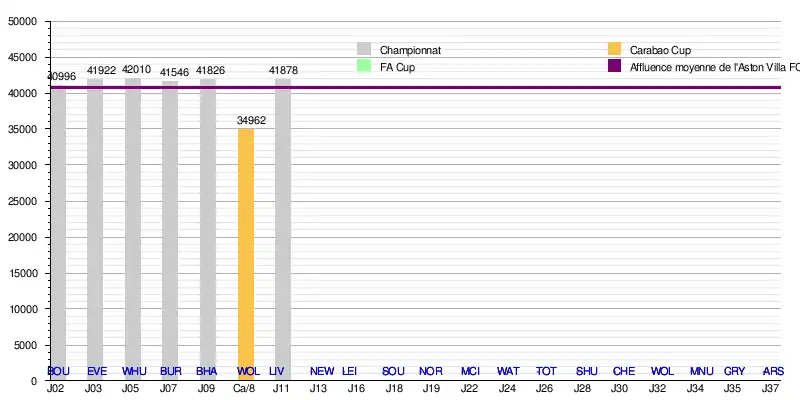Click the NEW team link
800x400 pixels.
click(322, 371)
